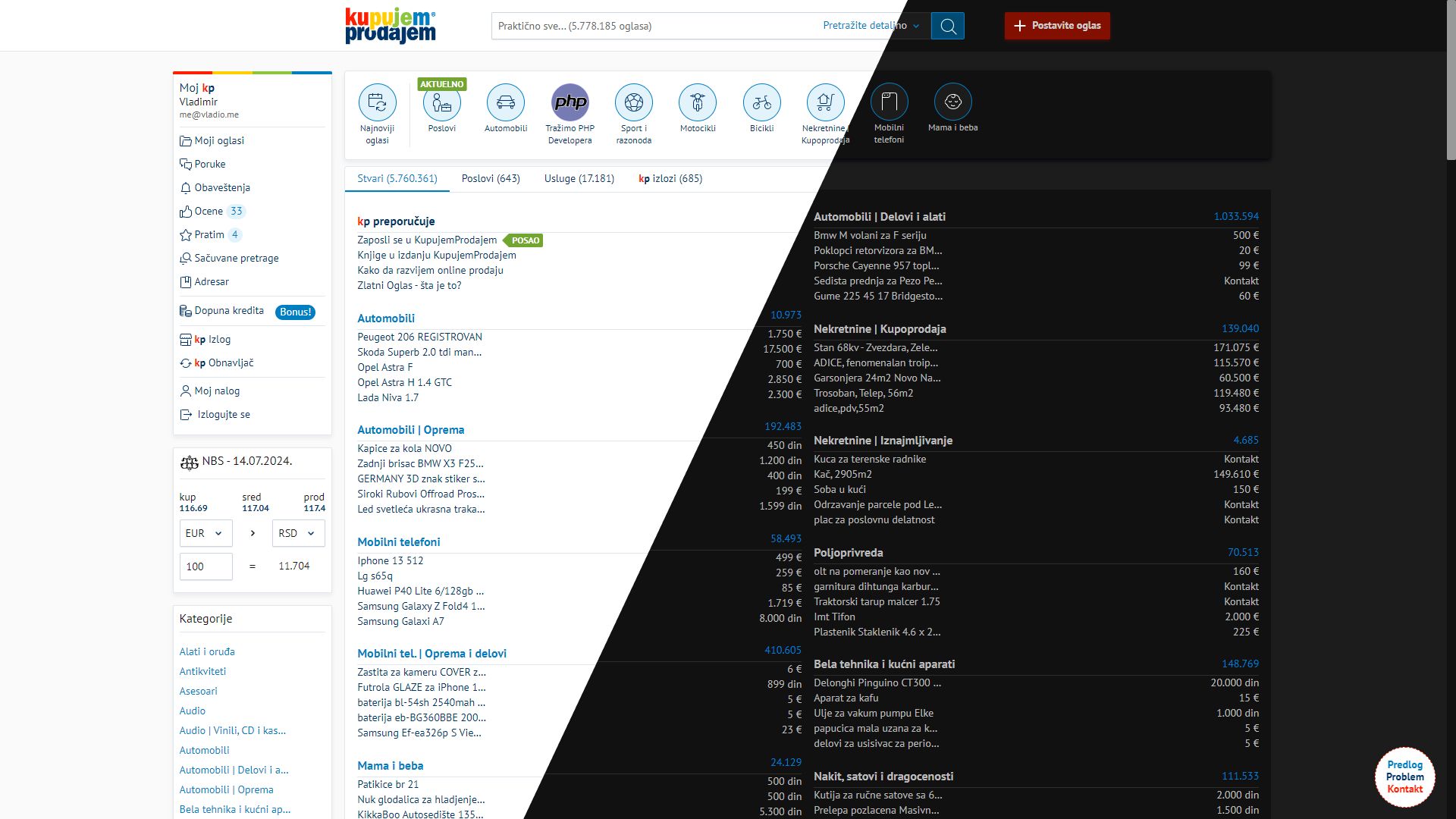Open Audio | Vinili, CD category
The width and height of the screenshot is (1456, 819).
tap(232, 731)
